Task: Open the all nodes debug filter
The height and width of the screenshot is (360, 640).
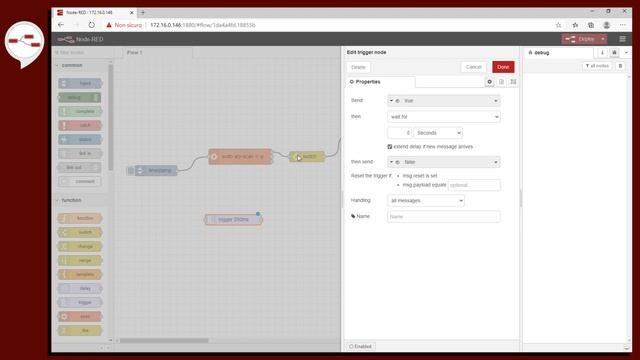Action: (x=597, y=66)
